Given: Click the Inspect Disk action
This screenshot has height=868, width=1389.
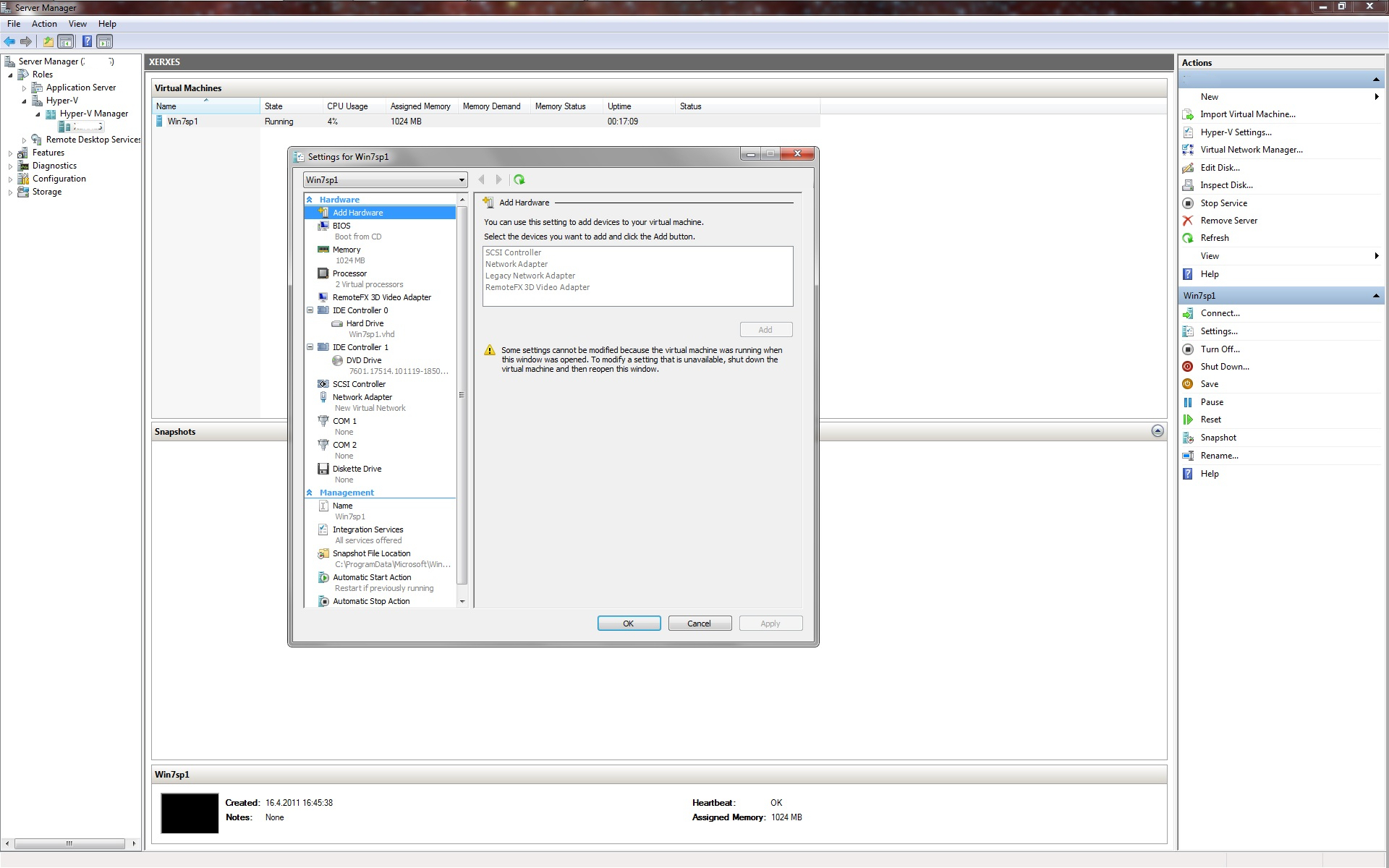Looking at the screenshot, I should 1226,185.
